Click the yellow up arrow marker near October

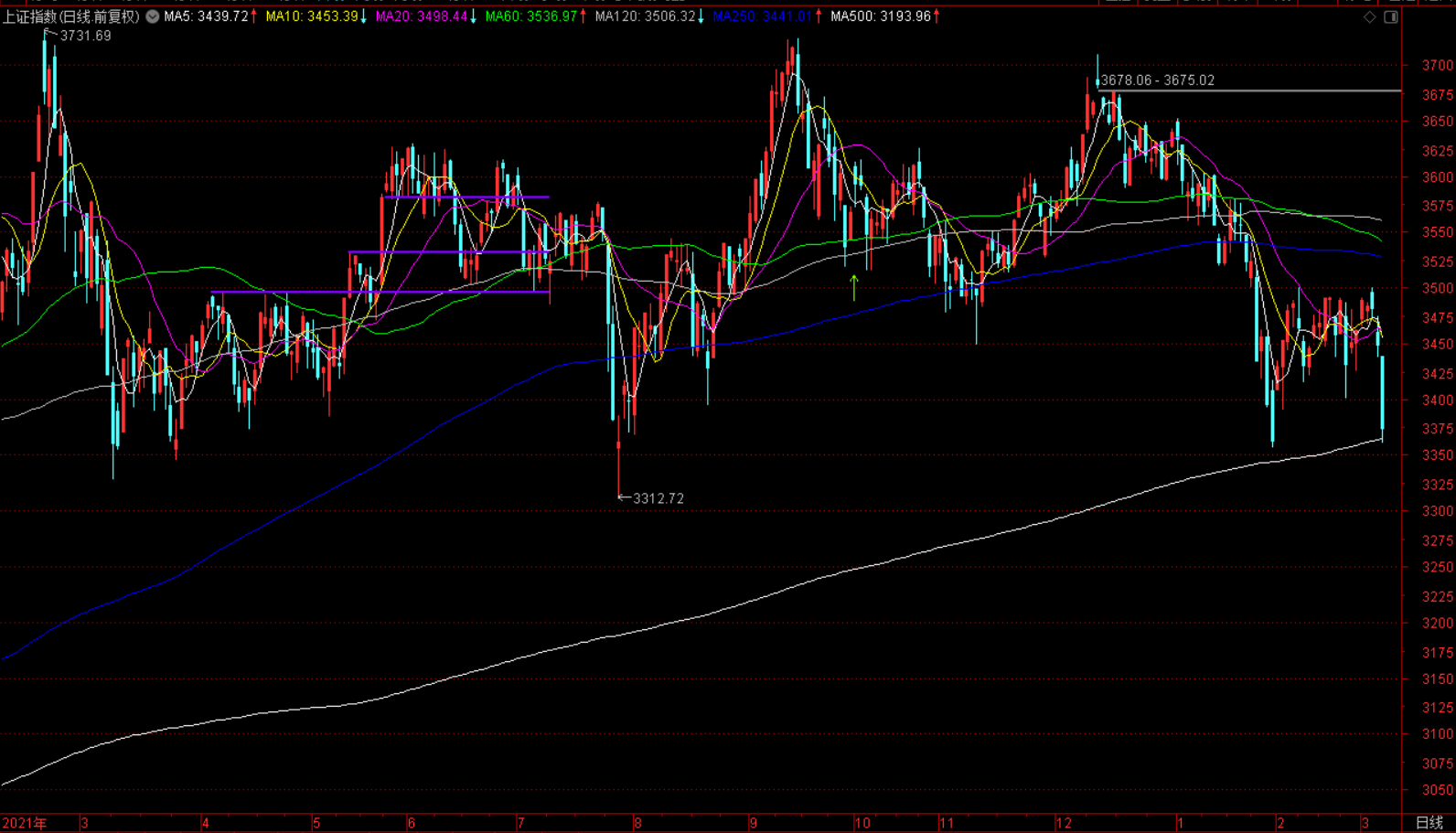pos(853,287)
